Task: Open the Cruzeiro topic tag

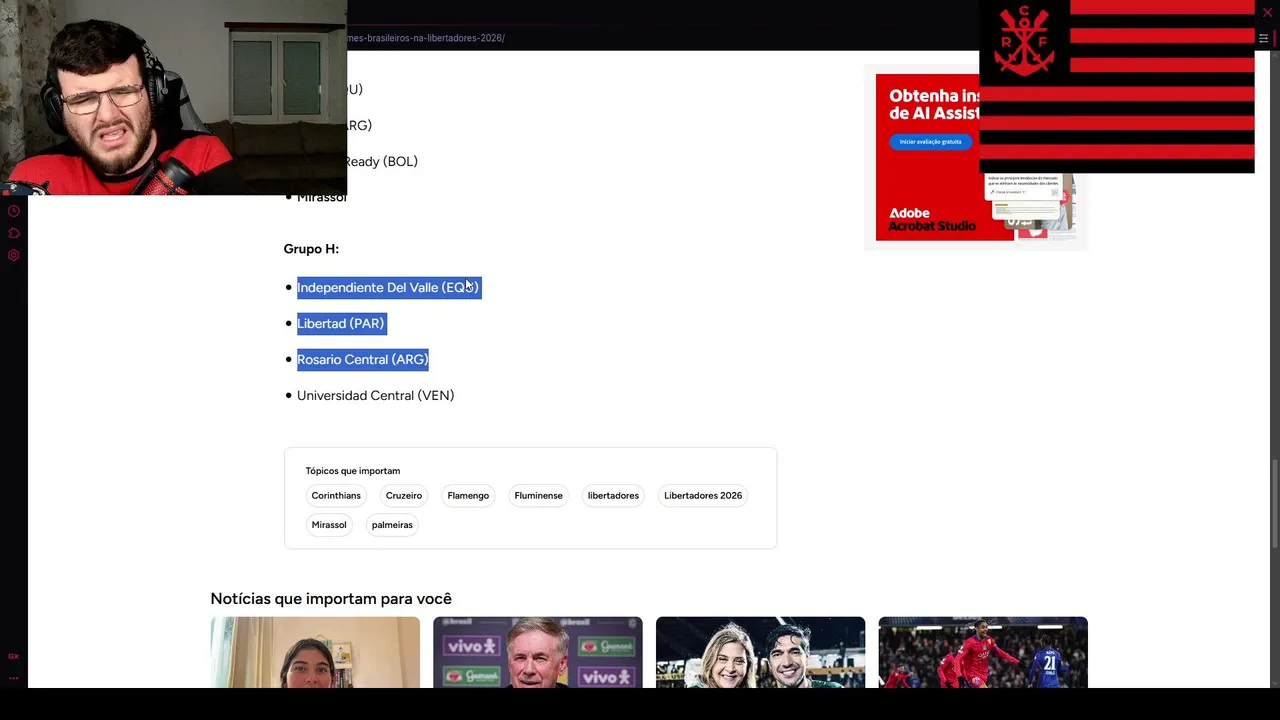Action: click(404, 496)
